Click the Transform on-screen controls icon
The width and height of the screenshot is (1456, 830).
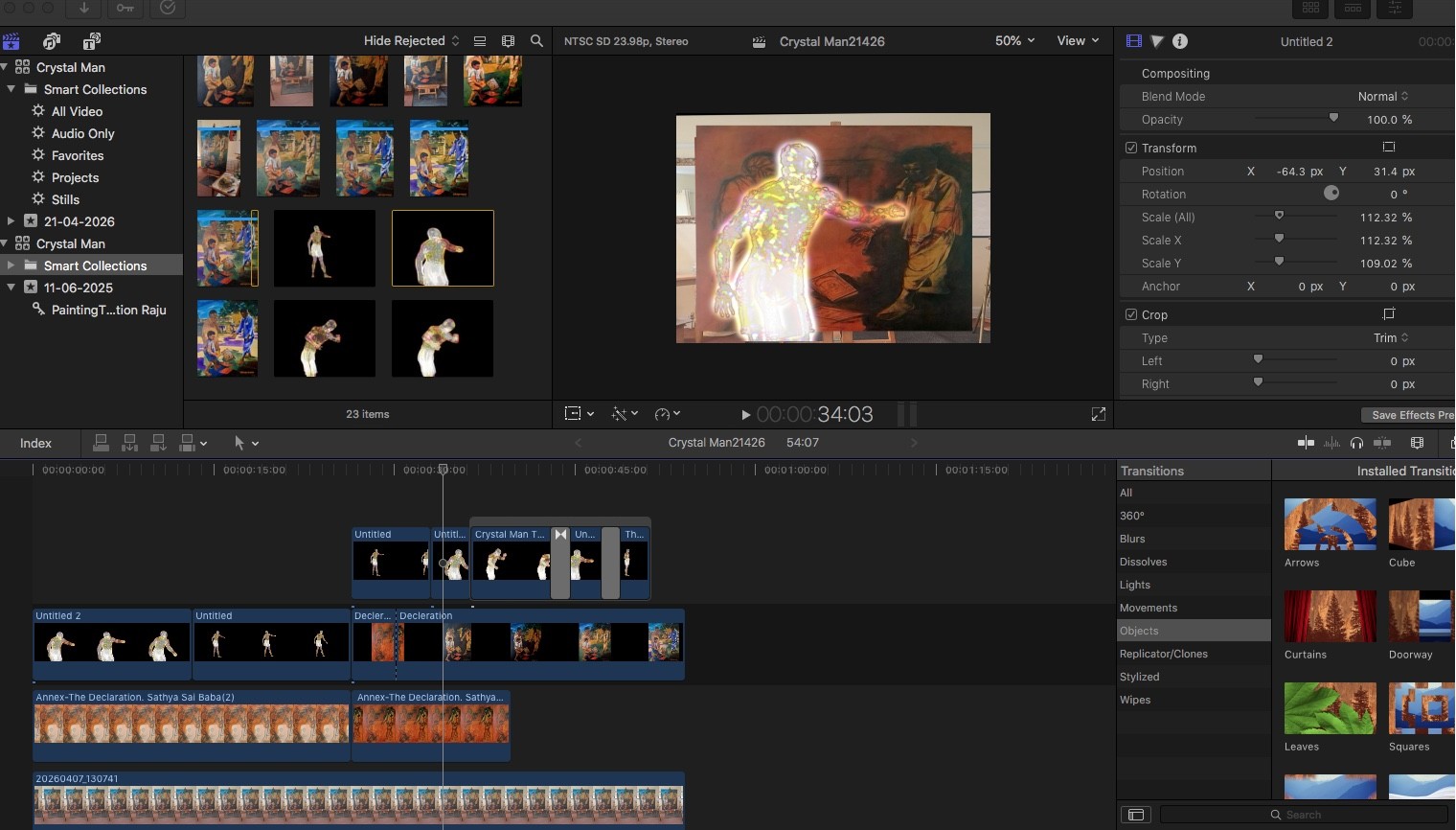1389,148
